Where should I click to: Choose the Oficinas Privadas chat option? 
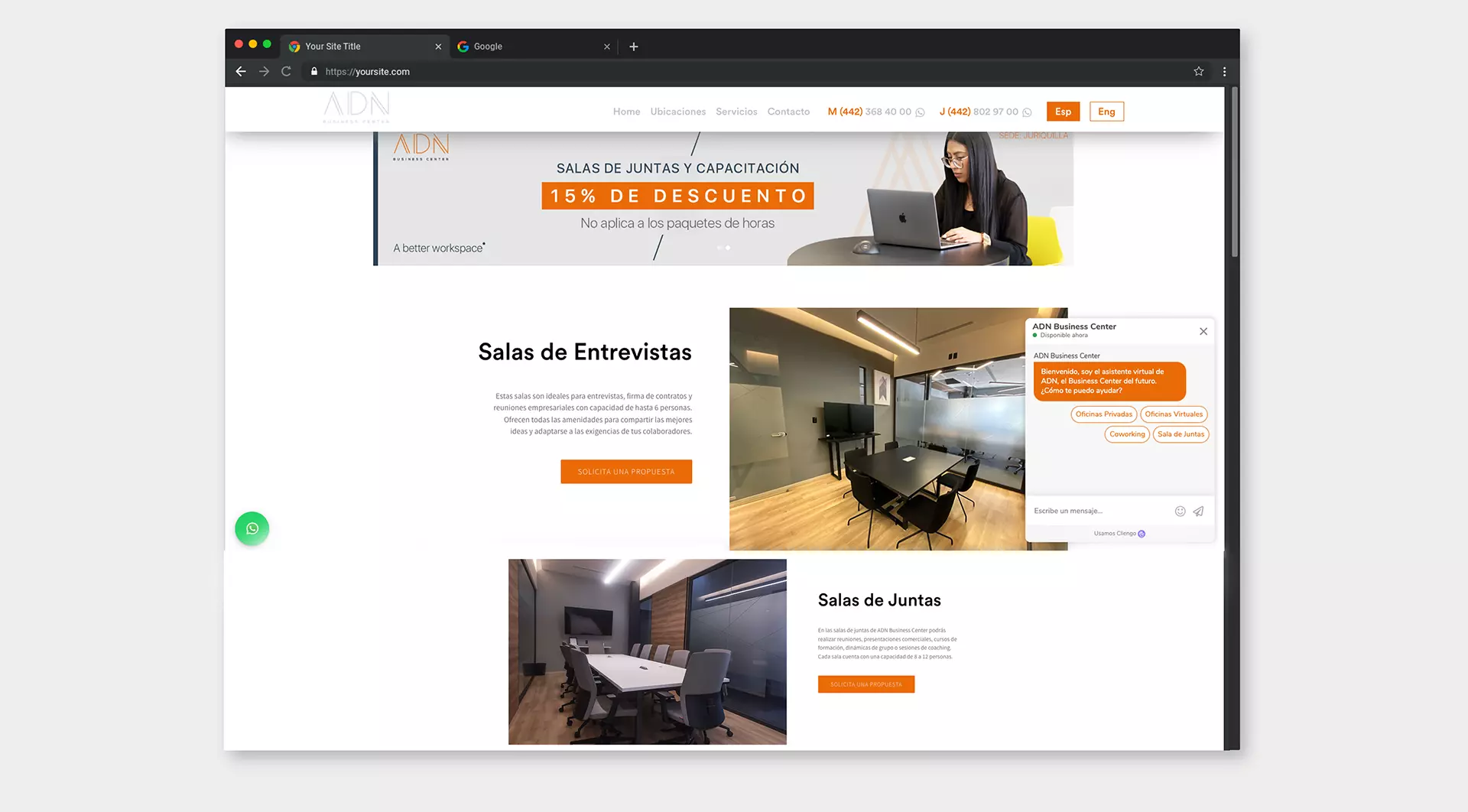tap(1103, 414)
